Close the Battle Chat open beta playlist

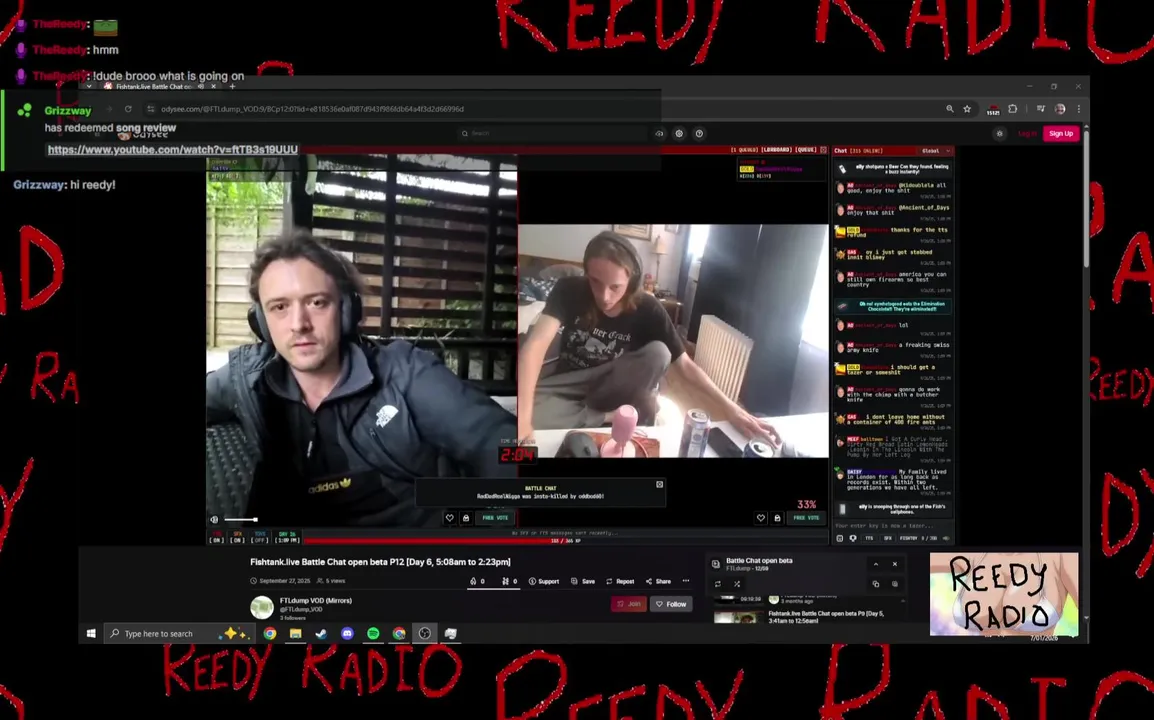coord(895,564)
